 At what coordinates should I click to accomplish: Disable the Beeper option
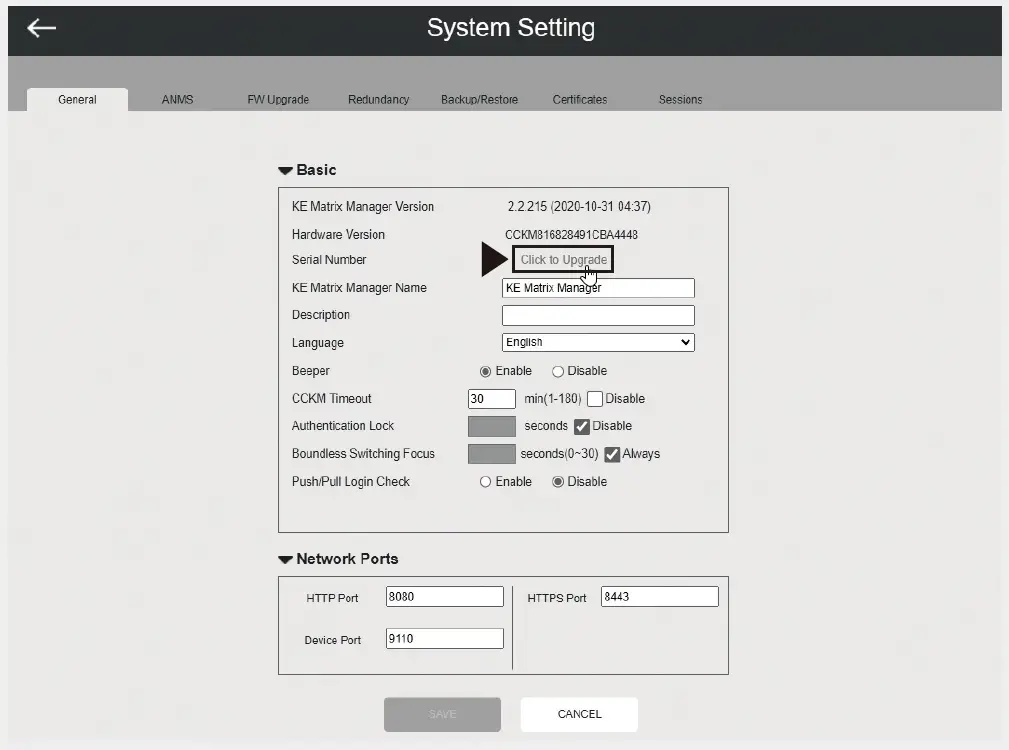[x=558, y=371]
